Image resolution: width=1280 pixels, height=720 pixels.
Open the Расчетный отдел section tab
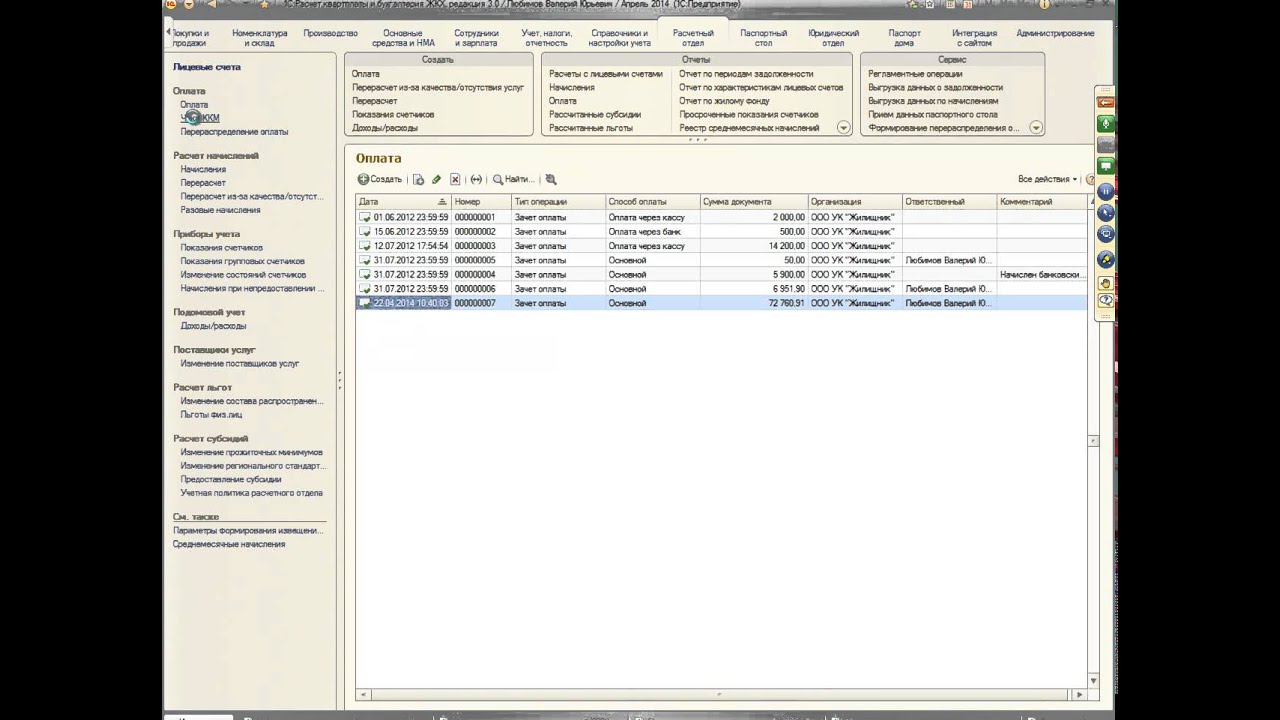(693, 38)
